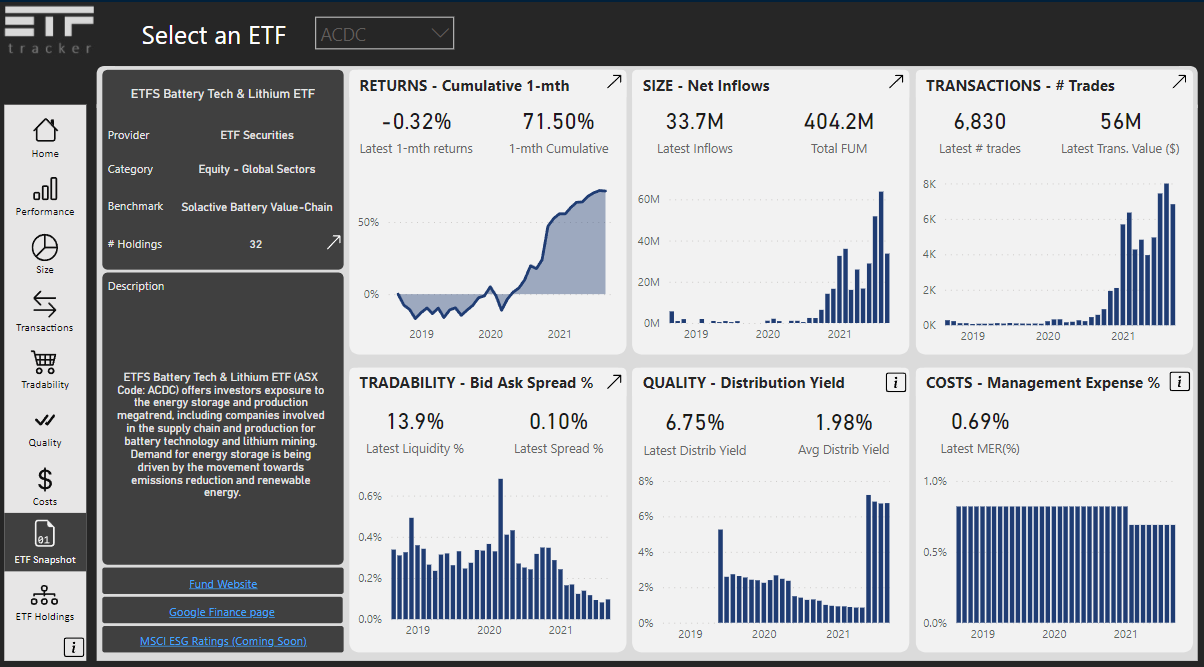Open the ACDC ETF selector dropdown
Screen dimensions: 1204x667
[385, 33]
